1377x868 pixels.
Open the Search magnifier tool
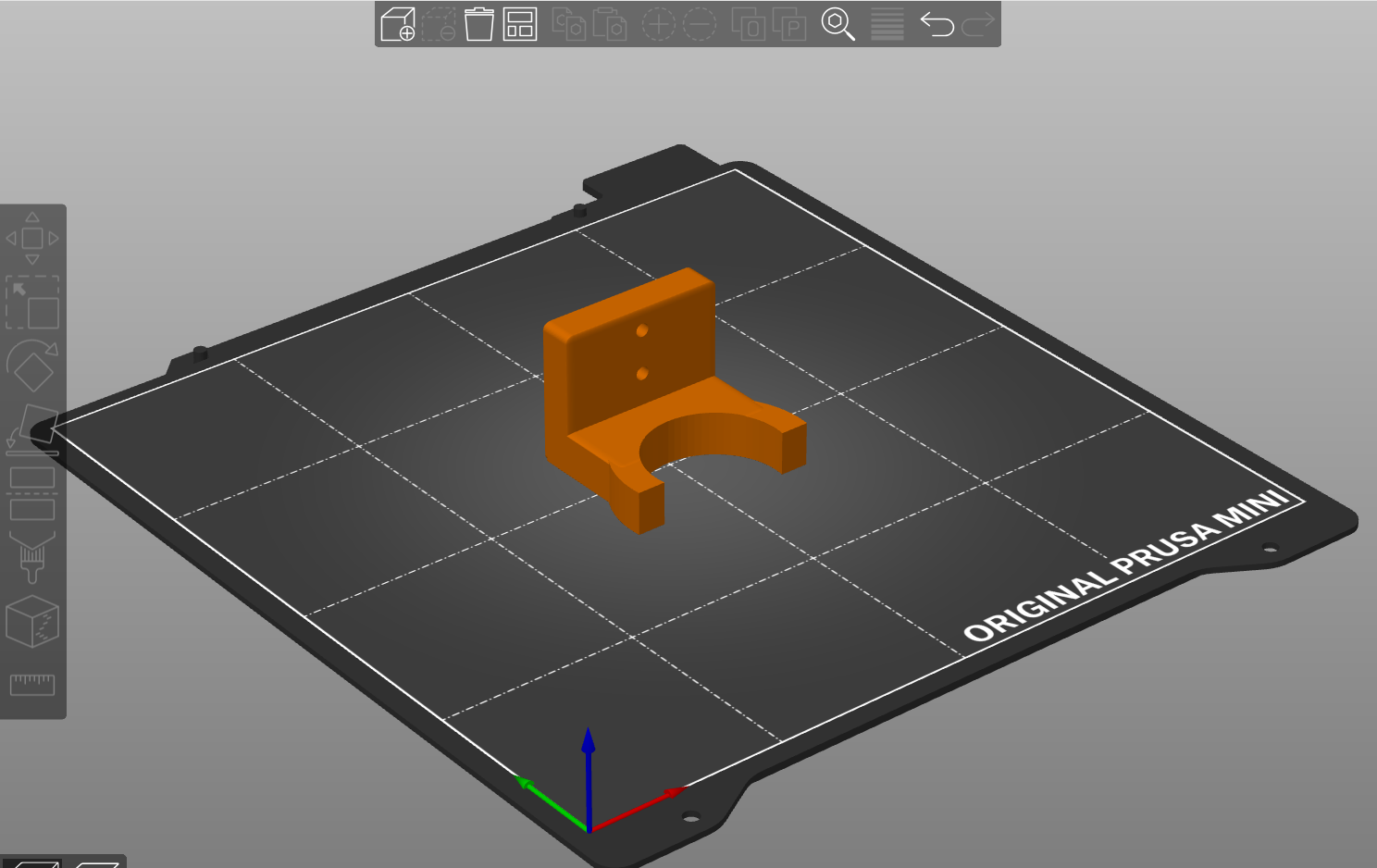(837, 24)
